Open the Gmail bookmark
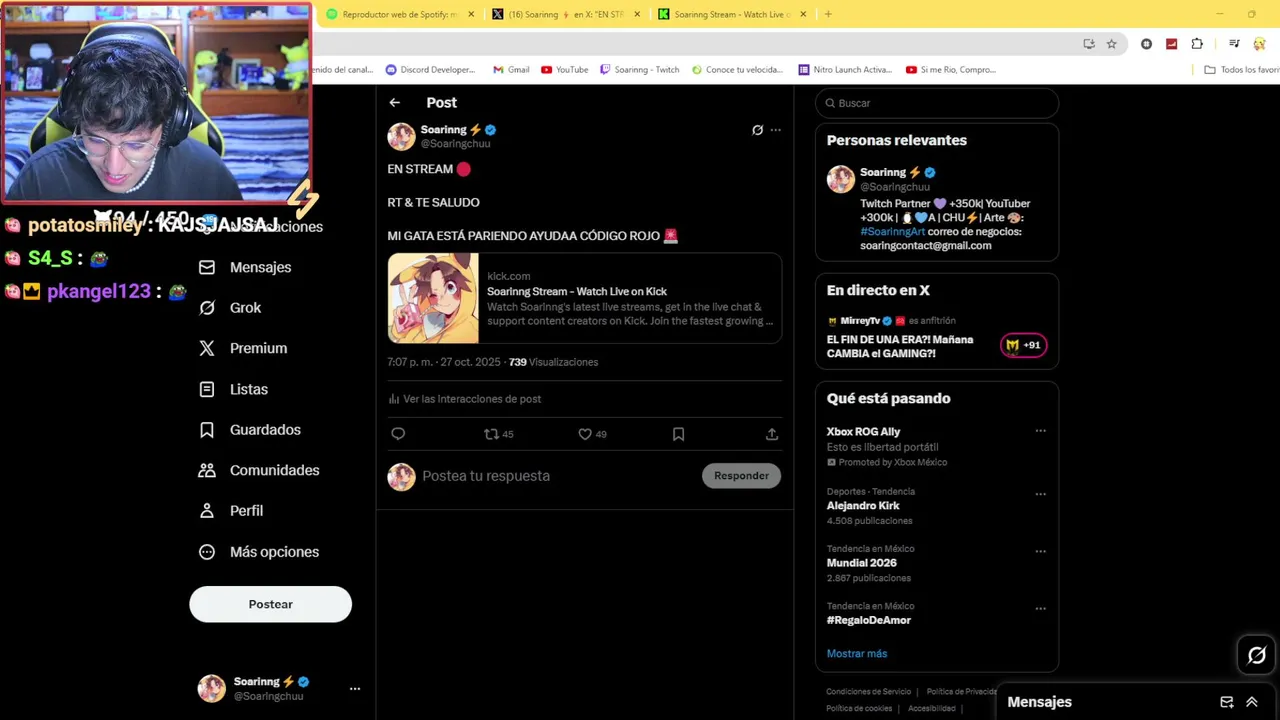 point(511,70)
